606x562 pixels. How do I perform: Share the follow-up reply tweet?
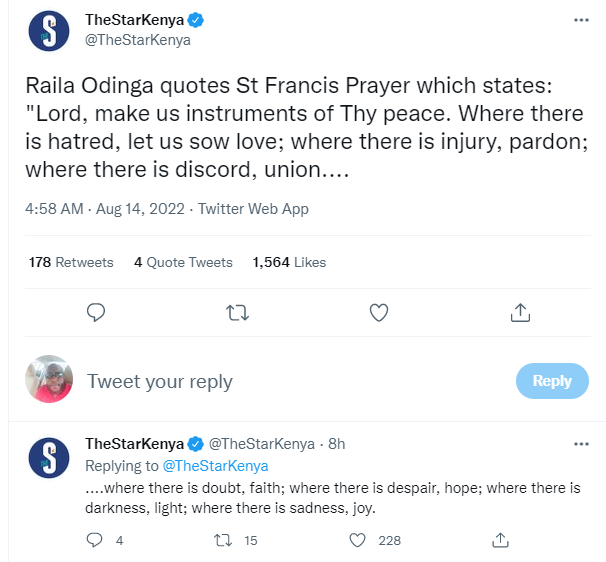(x=499, y=540)
